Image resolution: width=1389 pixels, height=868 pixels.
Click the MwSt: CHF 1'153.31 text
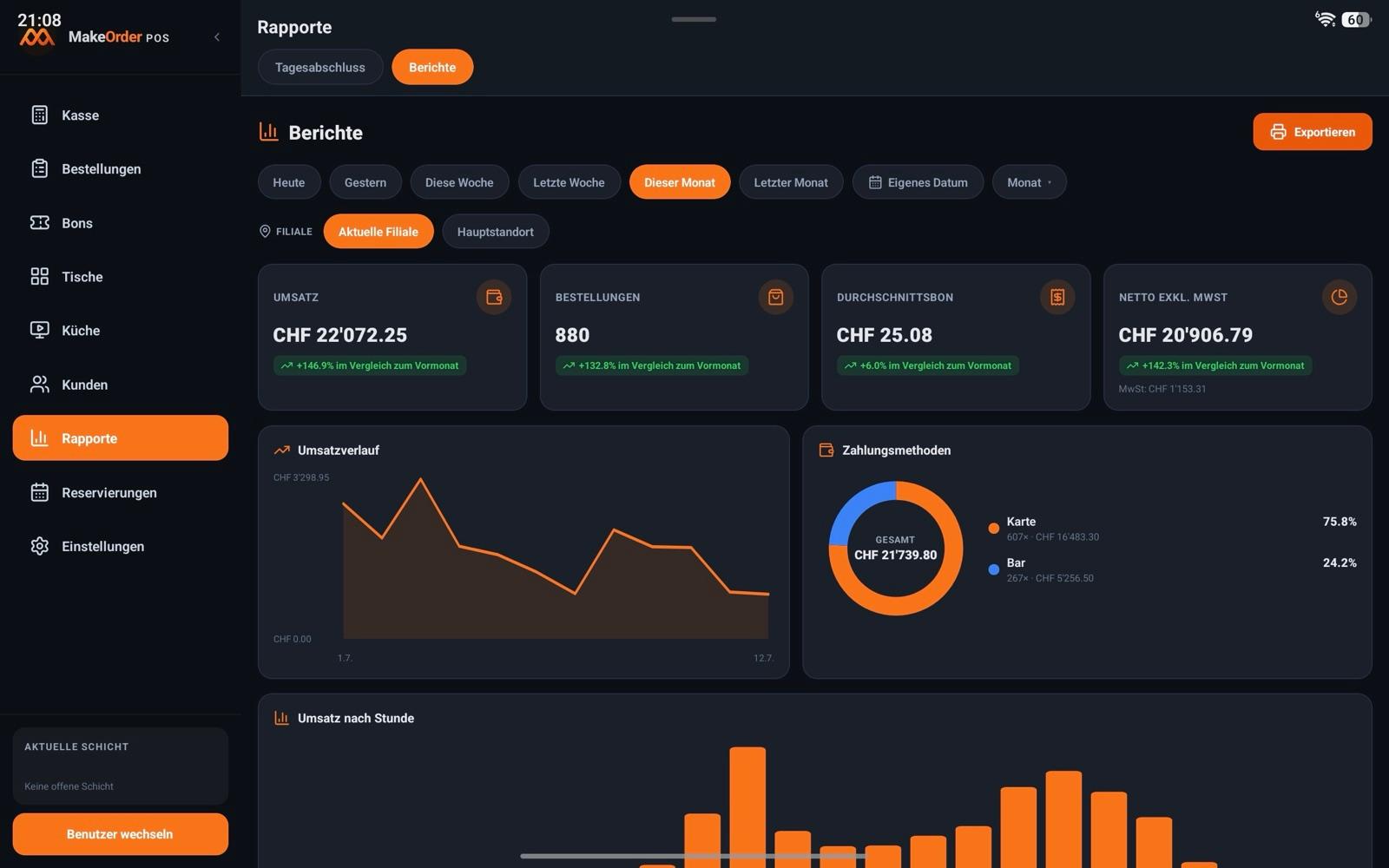click(x=1162, y=389)
